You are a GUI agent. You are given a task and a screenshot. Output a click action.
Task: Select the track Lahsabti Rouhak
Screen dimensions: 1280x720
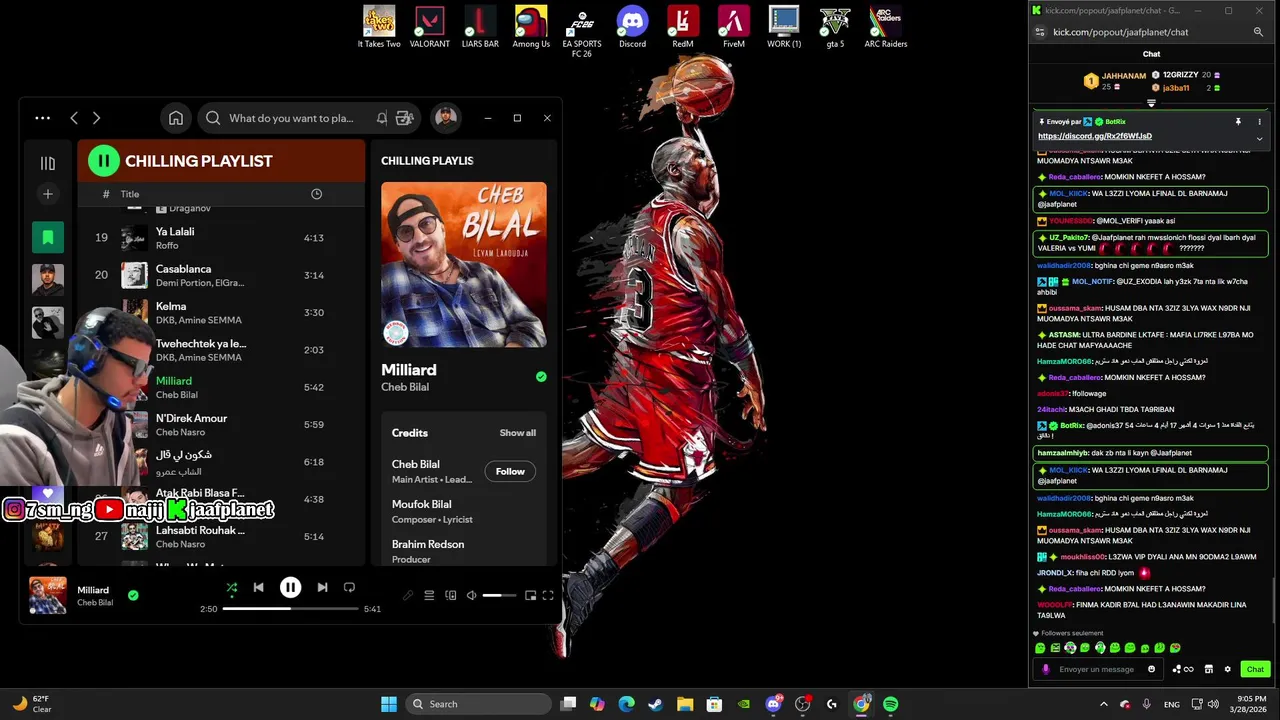coord(221,536)
